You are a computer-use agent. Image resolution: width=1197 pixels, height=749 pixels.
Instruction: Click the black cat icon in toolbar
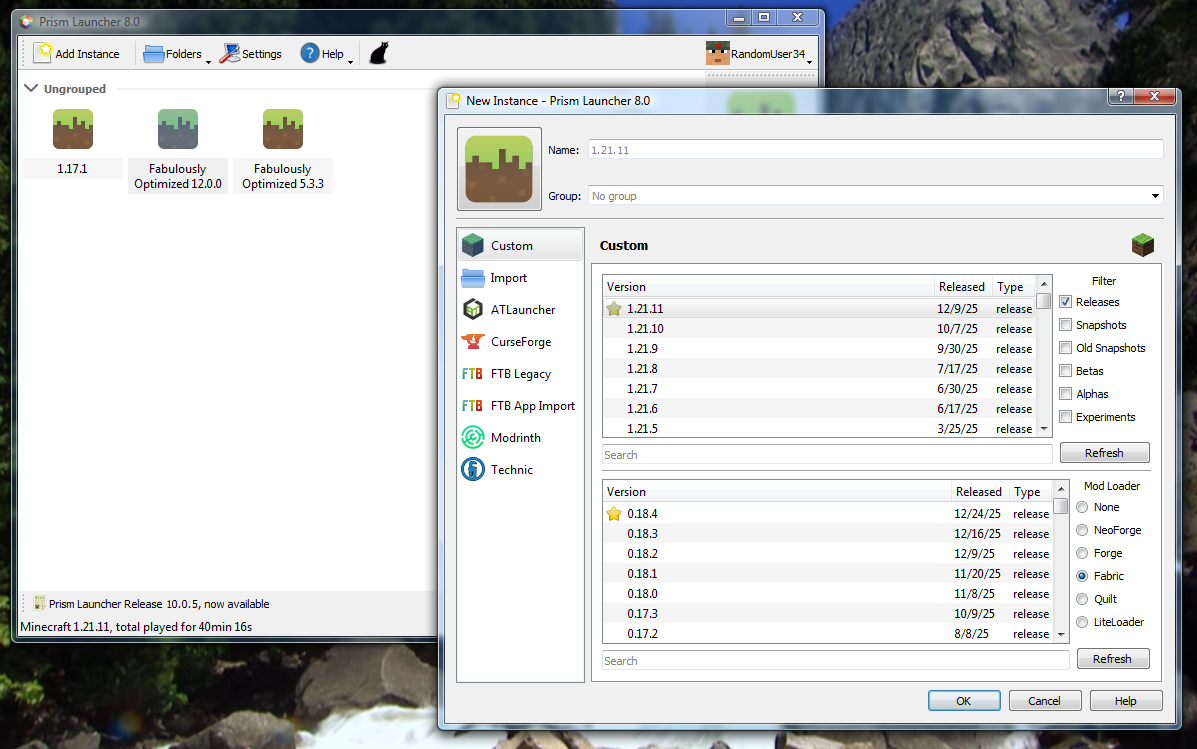pyautogui.click(x=378, y=54)
